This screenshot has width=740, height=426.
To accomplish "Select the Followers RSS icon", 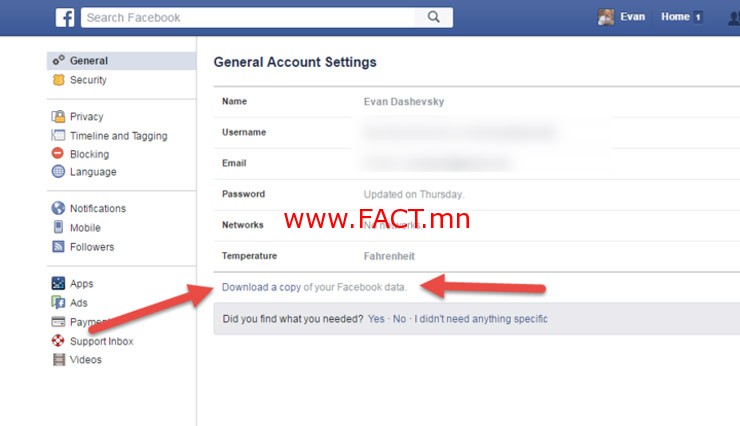I will pyautogui.click(x=58, y=246).
